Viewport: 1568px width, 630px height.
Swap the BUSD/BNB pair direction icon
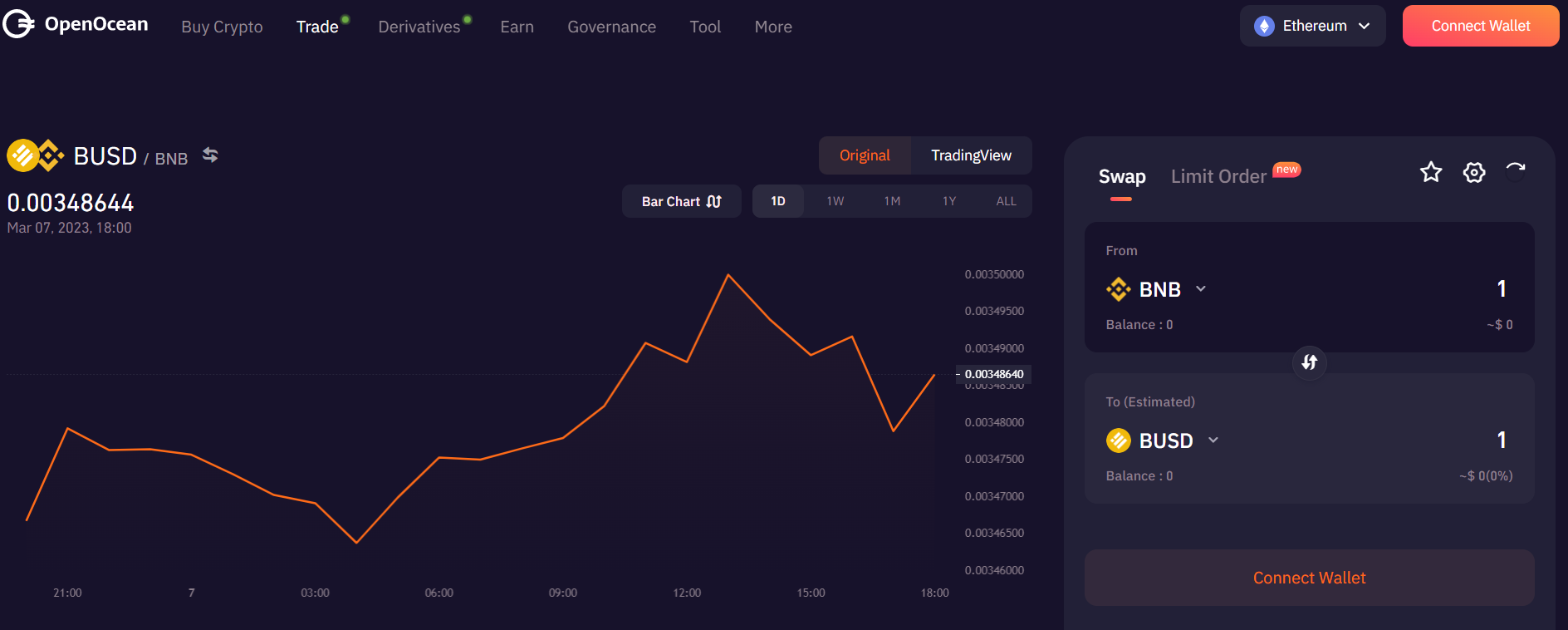210,155
